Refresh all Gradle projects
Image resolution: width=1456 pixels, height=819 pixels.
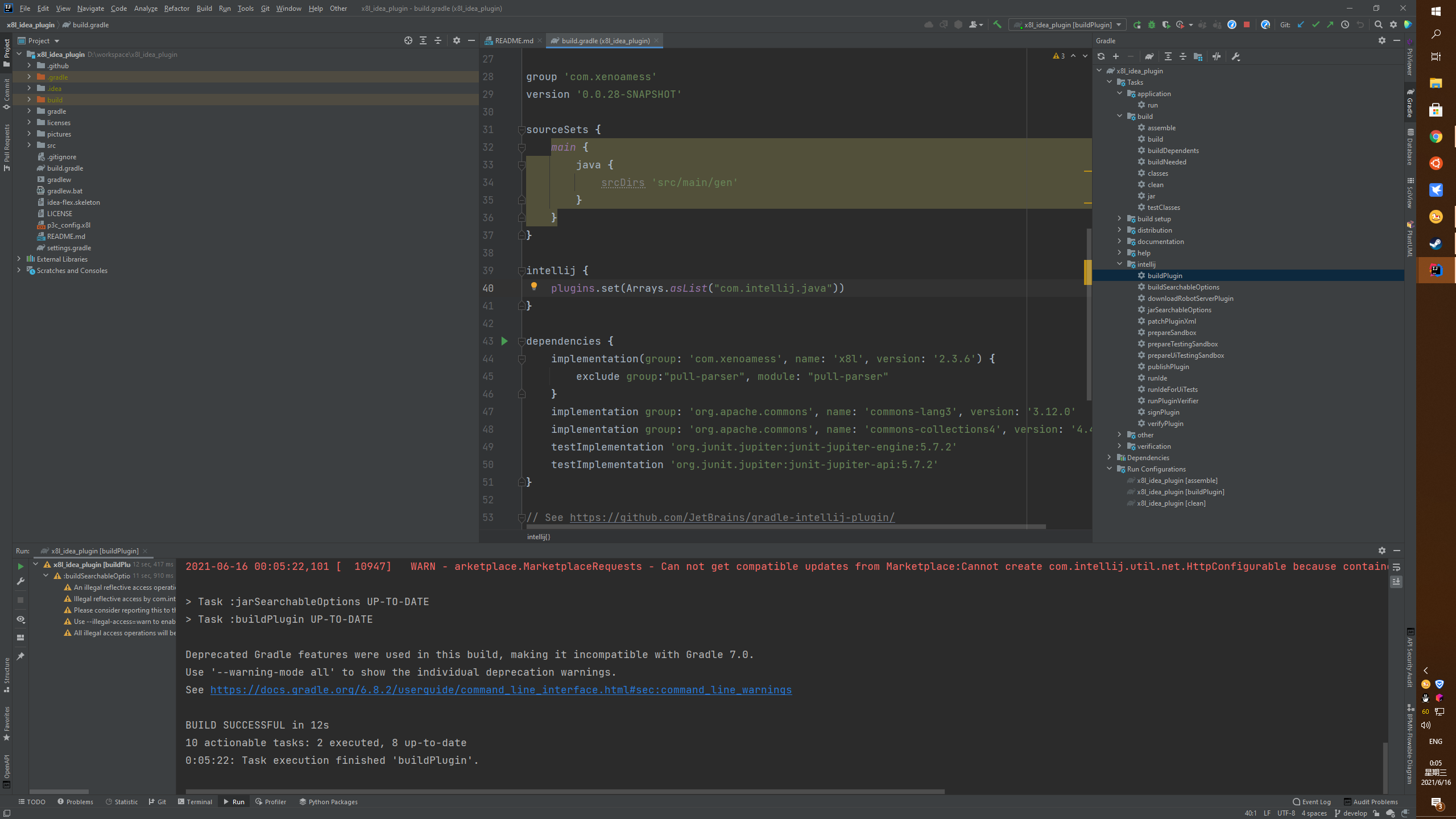(1101, 56)
